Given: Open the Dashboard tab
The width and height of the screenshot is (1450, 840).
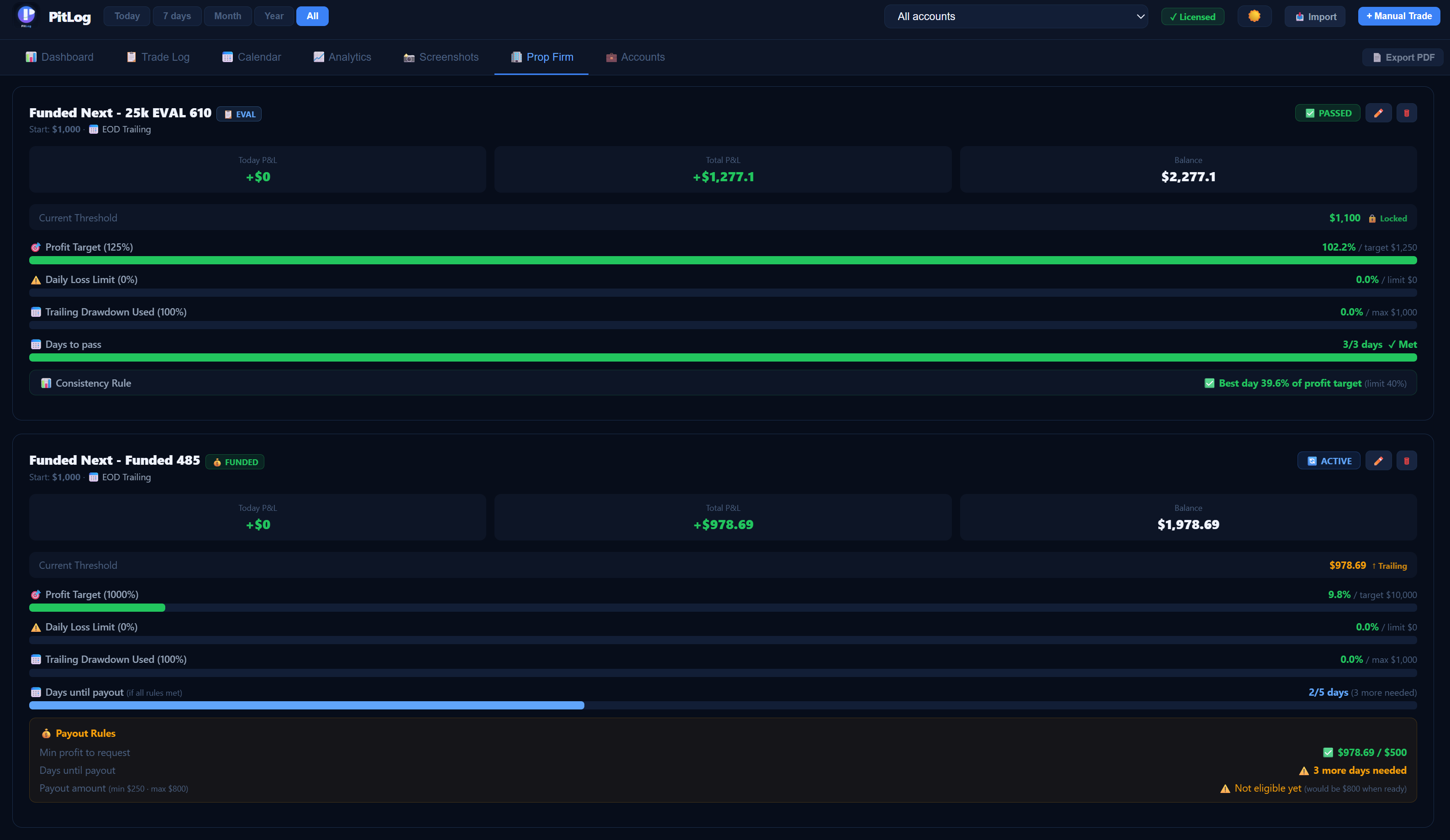Looking at the screenshot, I should (x=60, y=57).
